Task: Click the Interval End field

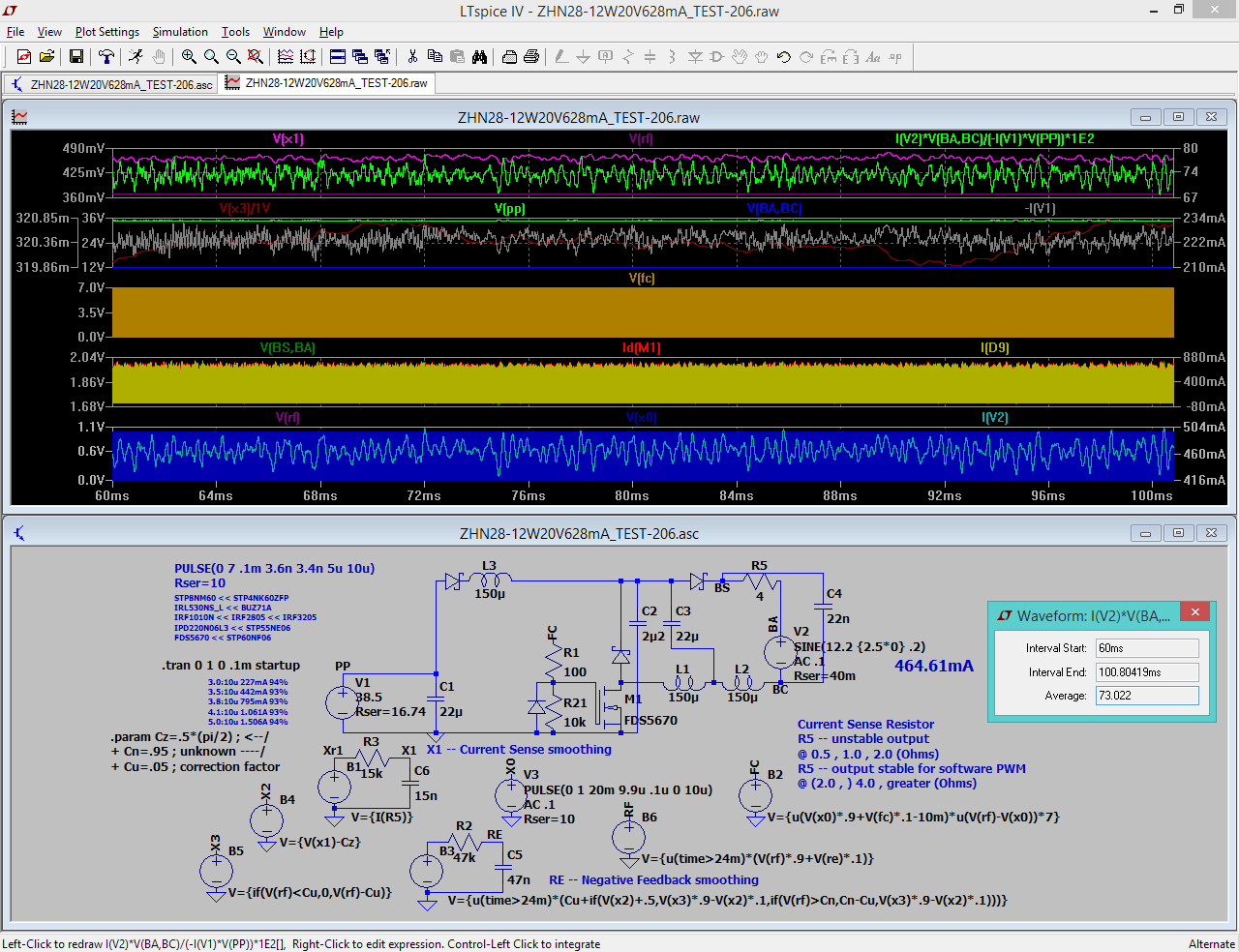Action: pyautogui.click(x=1147, y=672)
